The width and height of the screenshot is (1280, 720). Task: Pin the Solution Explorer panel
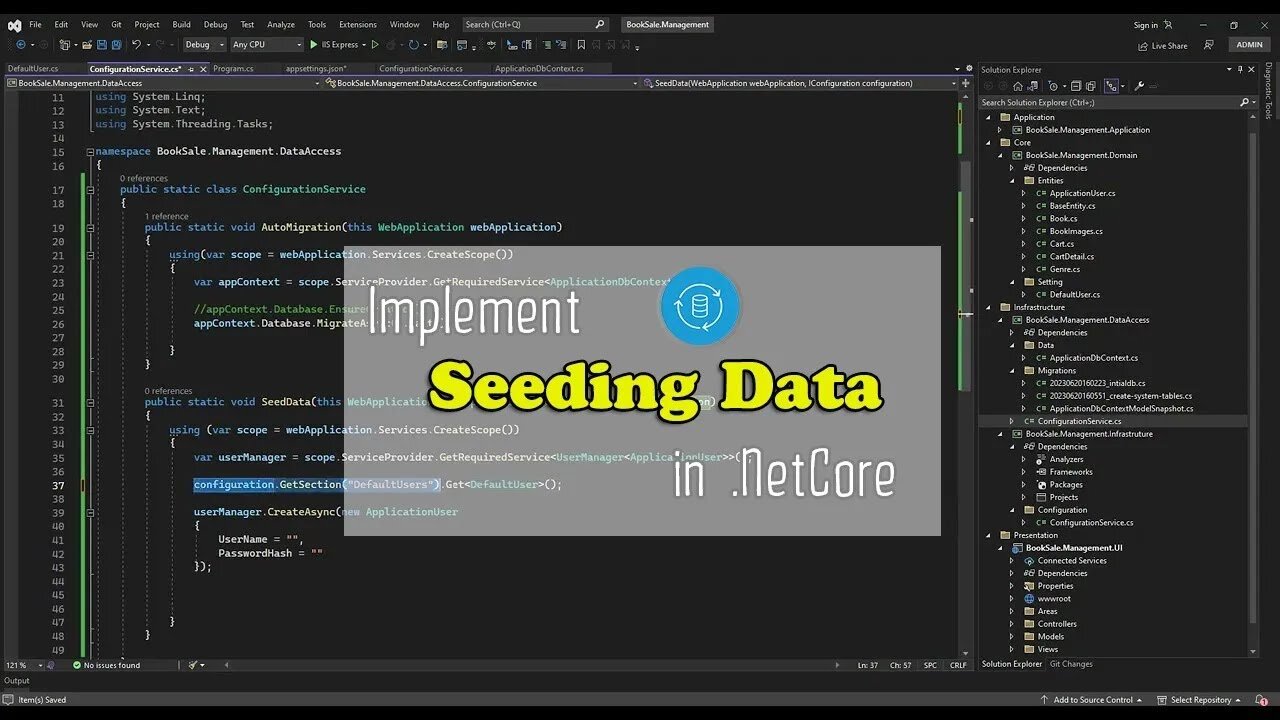tap(1240, 69)
